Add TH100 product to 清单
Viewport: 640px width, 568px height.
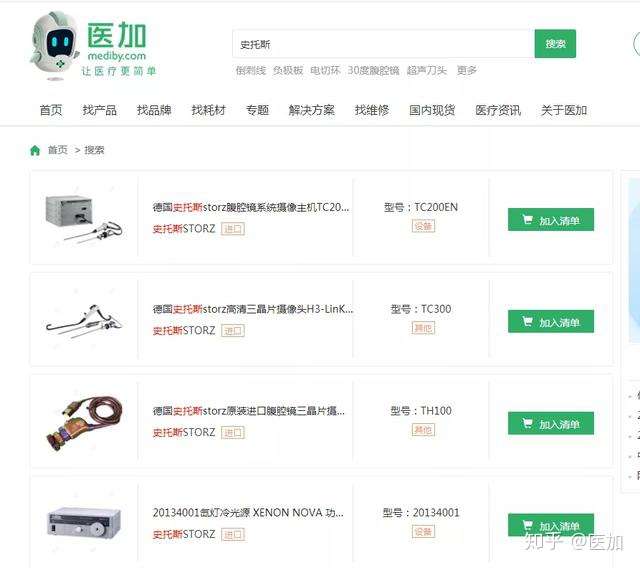(551, 424)
